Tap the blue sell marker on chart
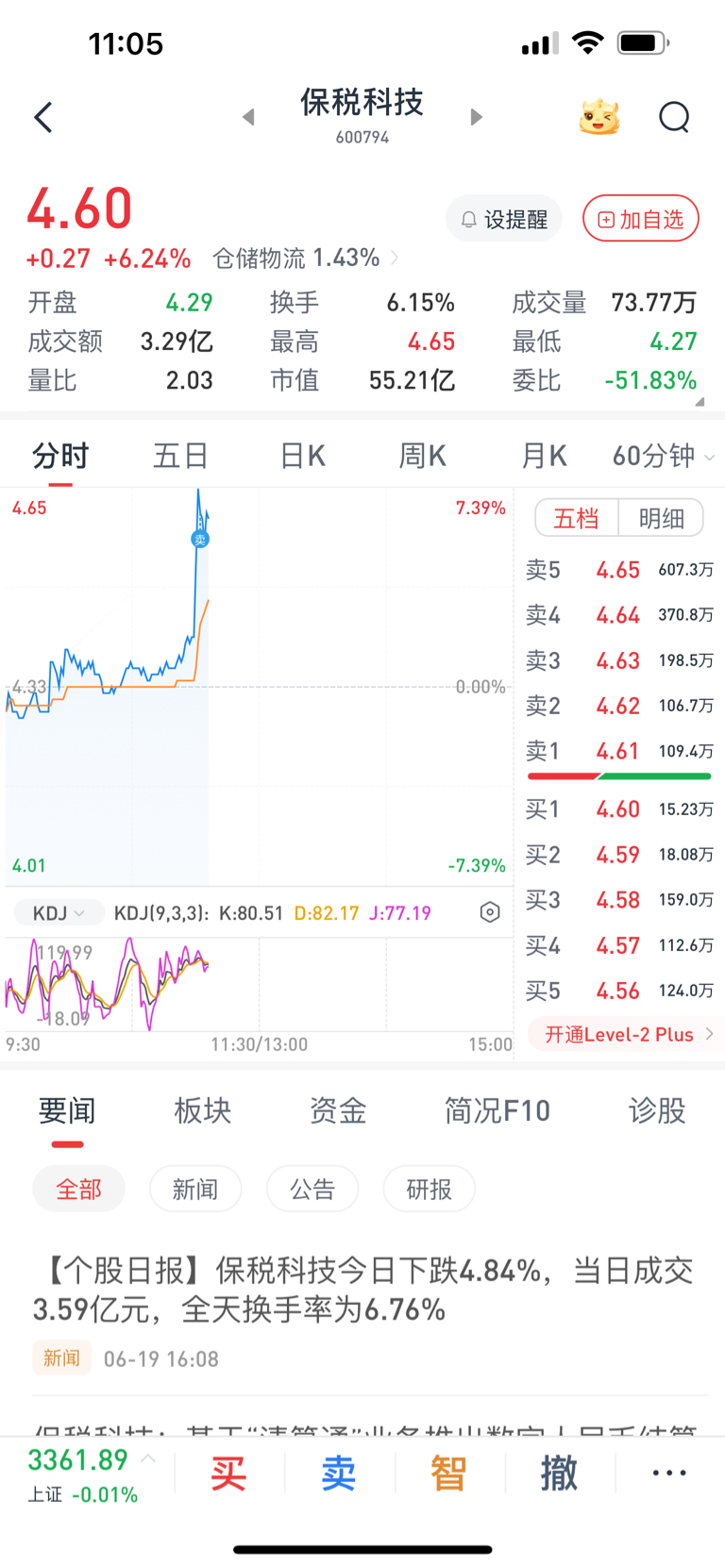Viewport: 725px width, 1568px height. [x=199, y=540]
